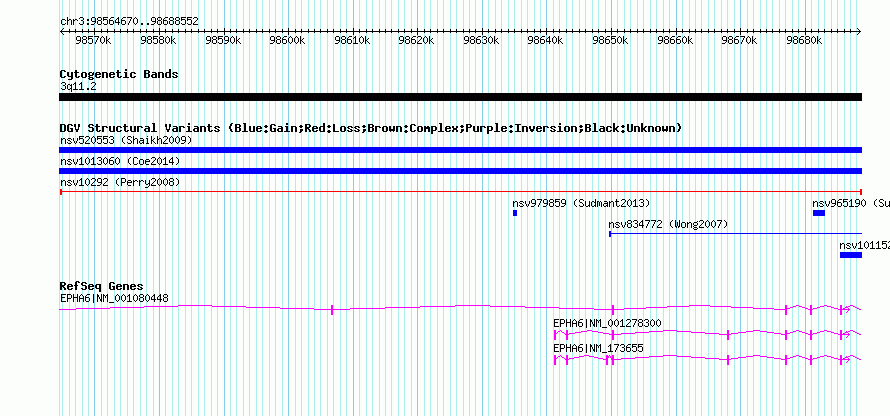Viewport: 890px width, 416px height.
Task: Click the NM_173655 exon pair near 98650k
Action: pos(610,359)
